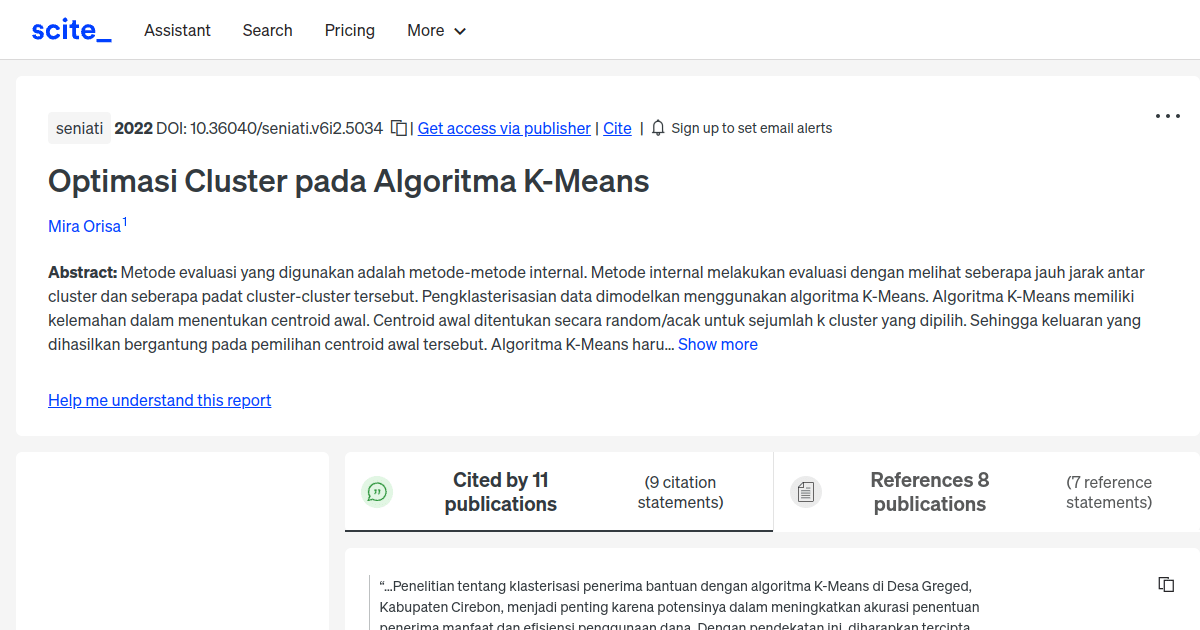Viewport: 1200px width, 630px height.
Task: Follow the Get access via publisher link
Action: pos(504,128)
